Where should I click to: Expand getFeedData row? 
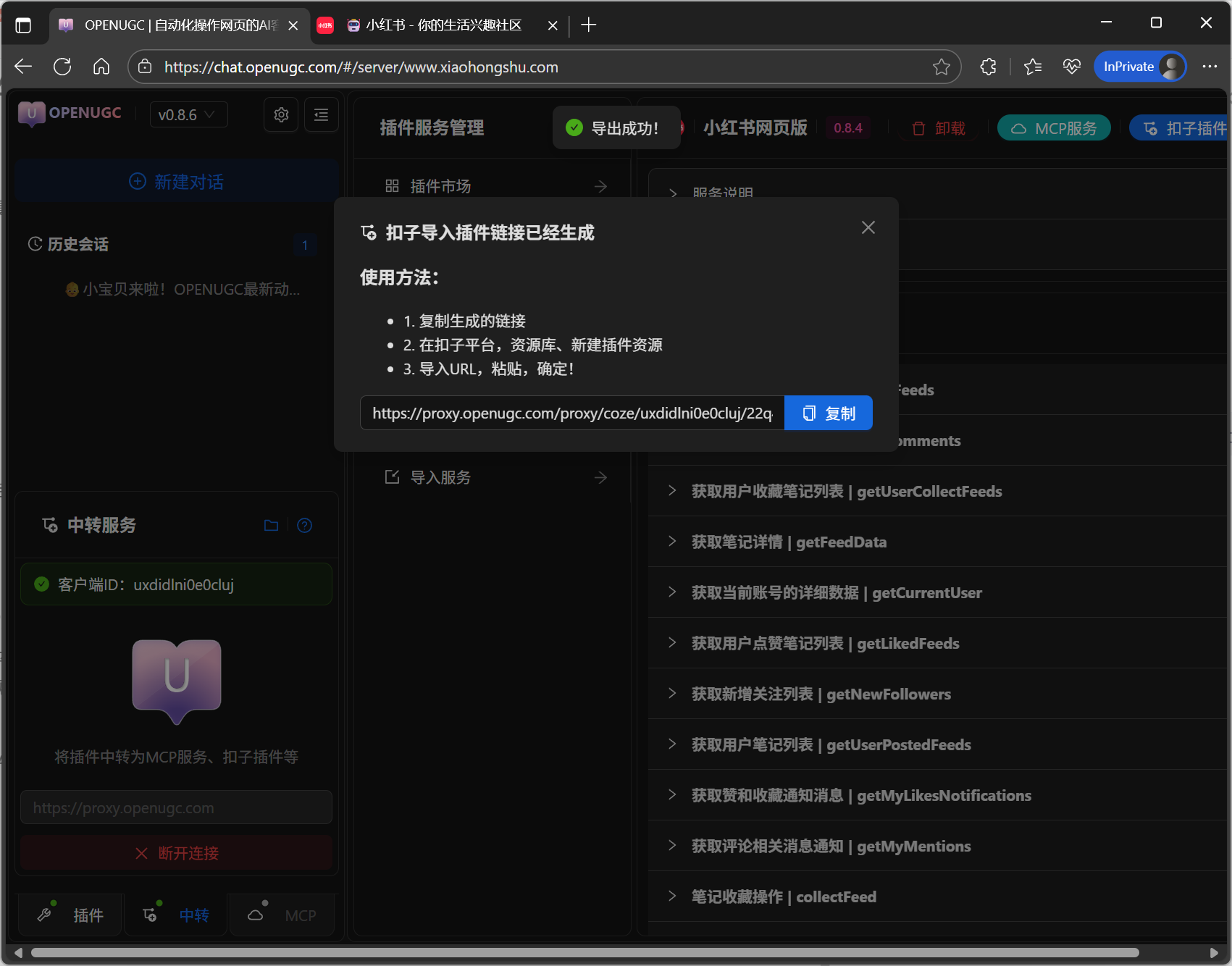[938, 542]
